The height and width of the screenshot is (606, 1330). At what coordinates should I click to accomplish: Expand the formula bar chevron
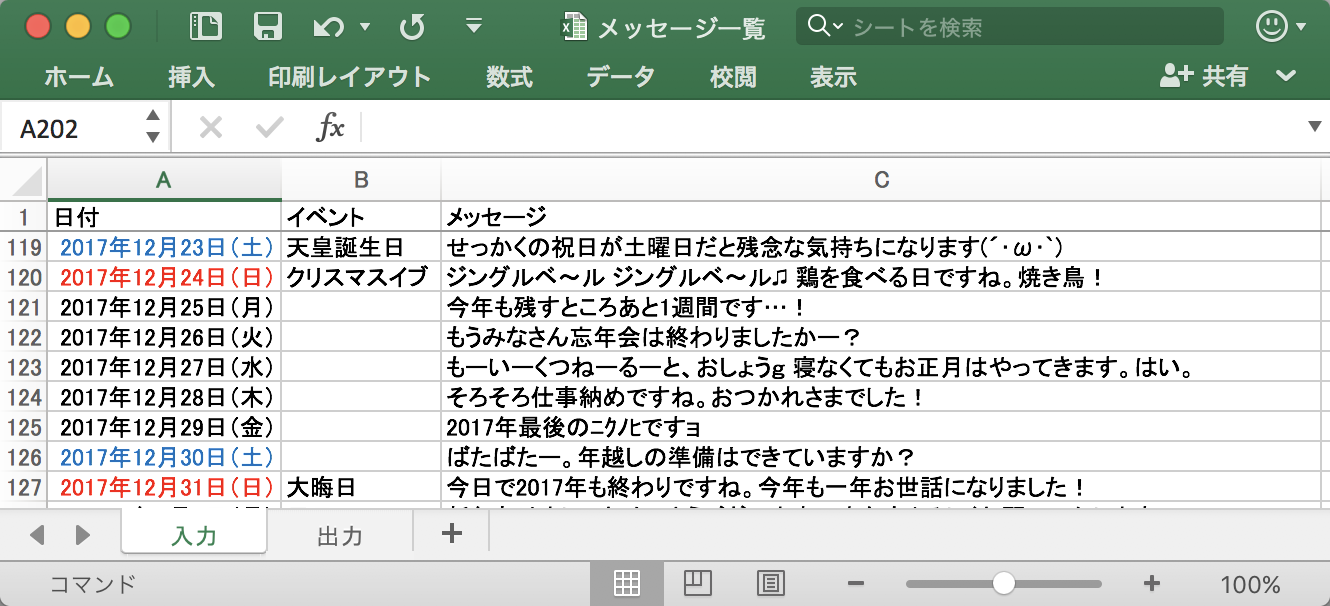click(x=1314, y=127)
